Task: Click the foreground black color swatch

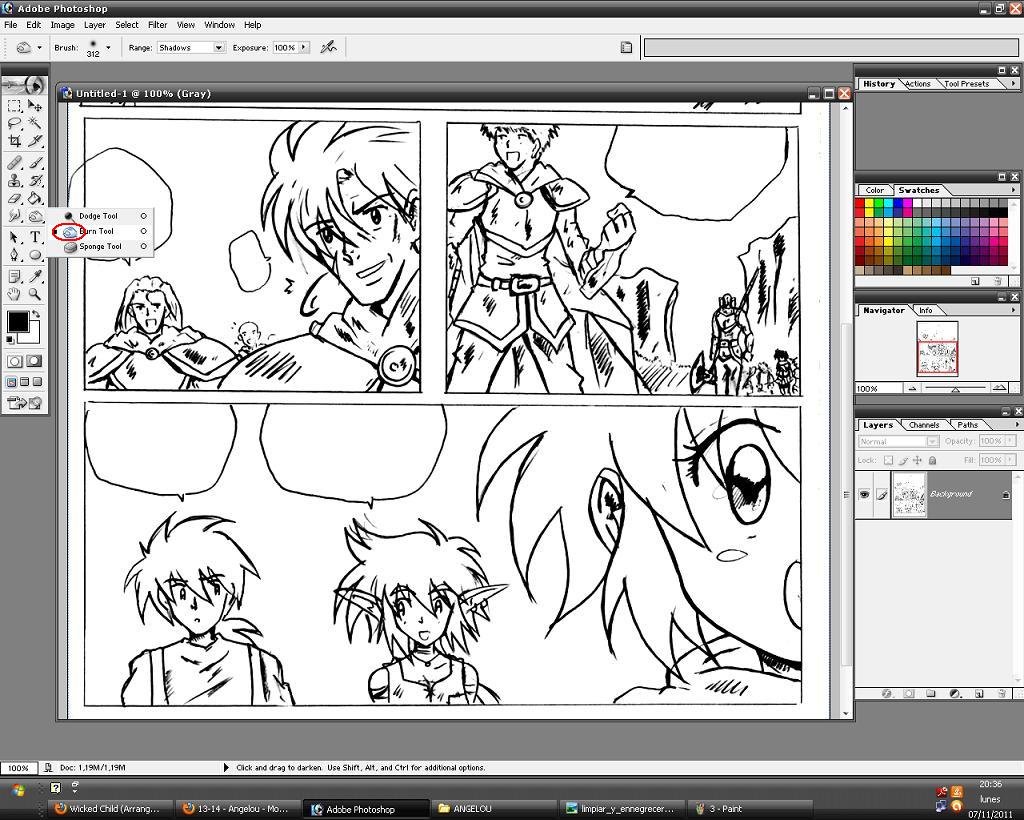Action: point(18,321)
